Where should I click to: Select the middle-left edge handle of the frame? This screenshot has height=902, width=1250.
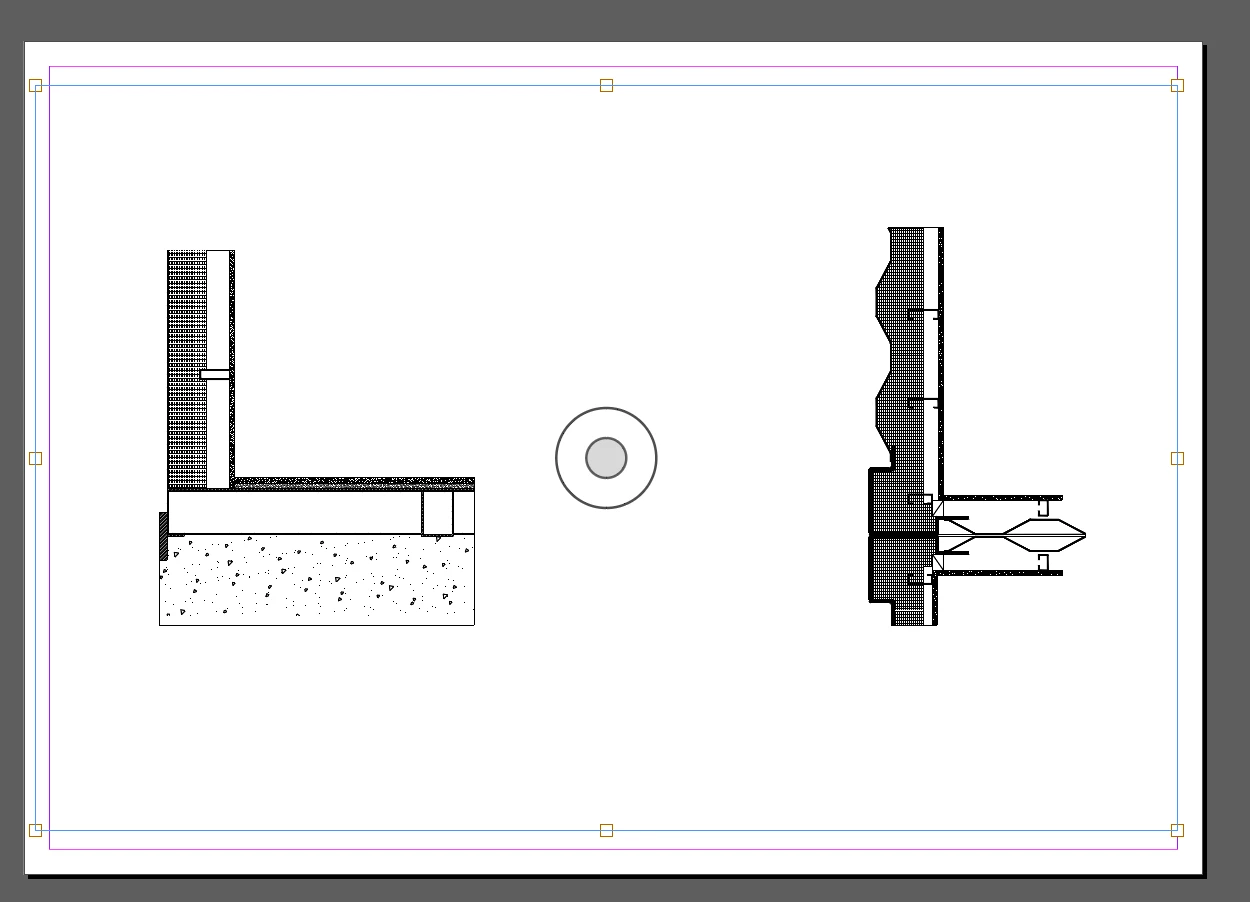[35, 458]
